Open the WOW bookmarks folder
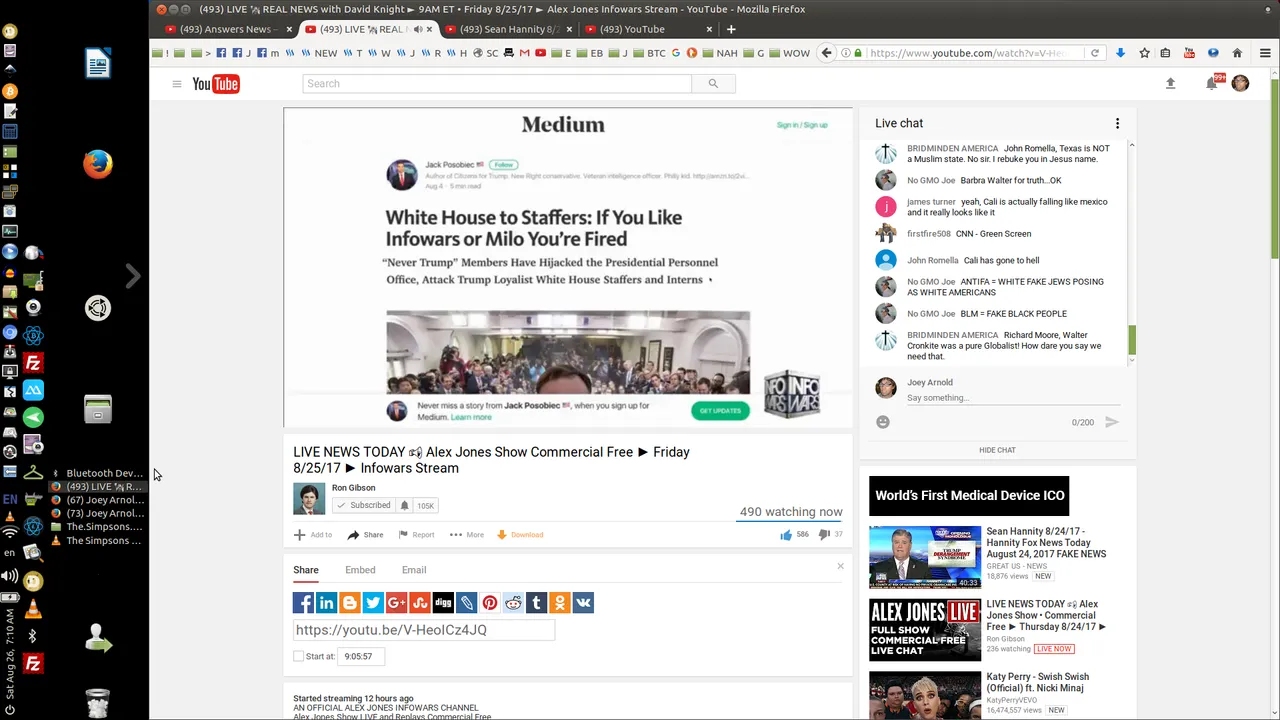The height and width of the screenshot is (720, 1280). (x=789, y=53)
